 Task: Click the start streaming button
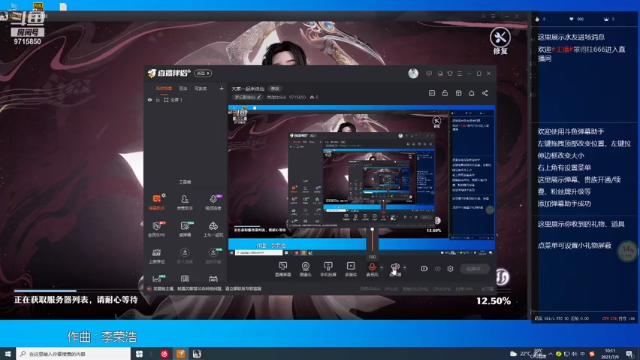(x=474, y=269)
